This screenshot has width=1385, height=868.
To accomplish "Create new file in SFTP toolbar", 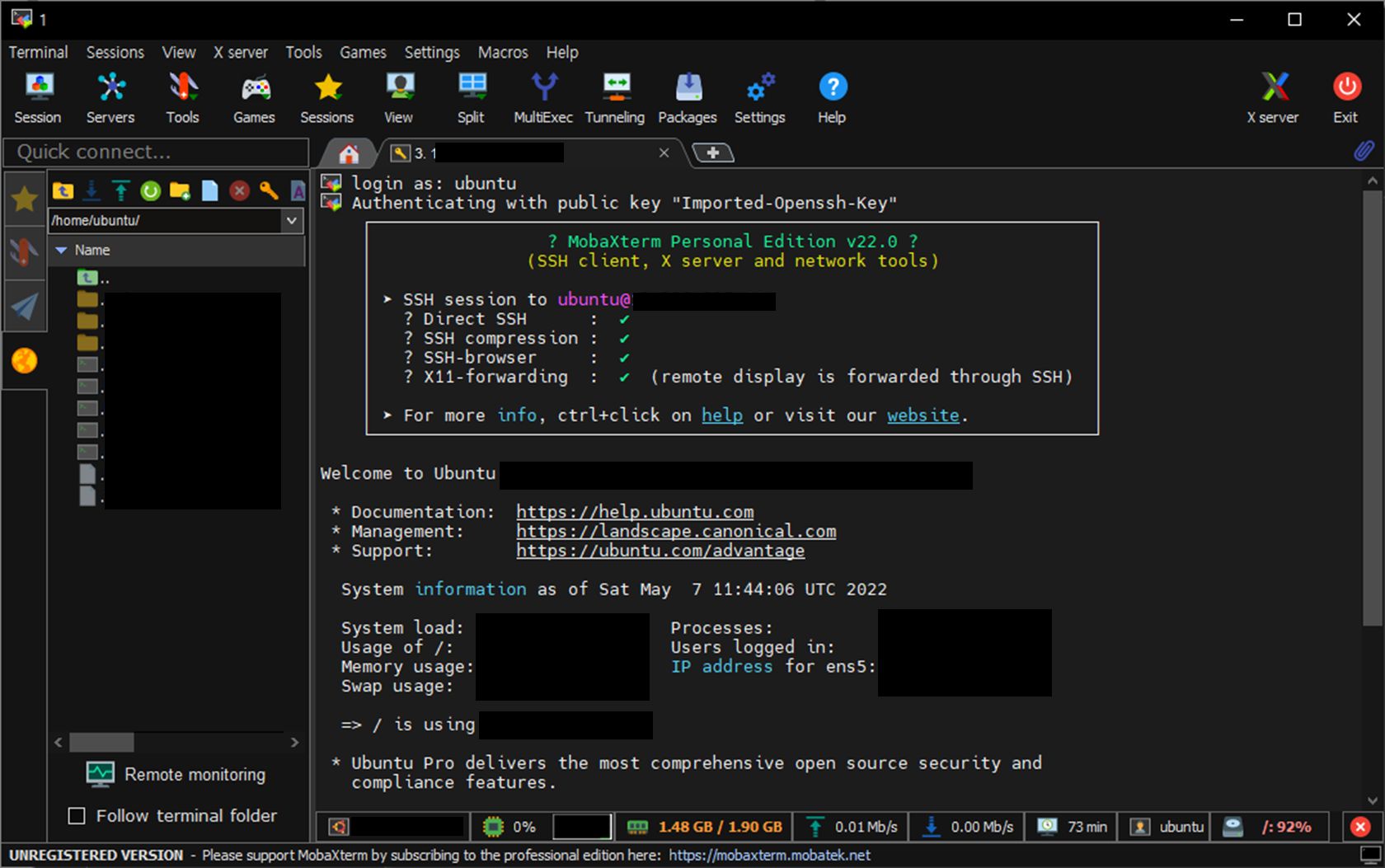I will coord(210,191).
